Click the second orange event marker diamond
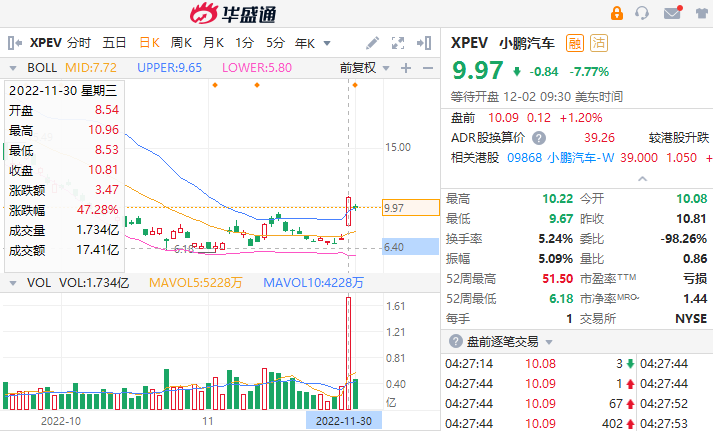The width and height of the screenshot is (713, 431). [257, 85]
